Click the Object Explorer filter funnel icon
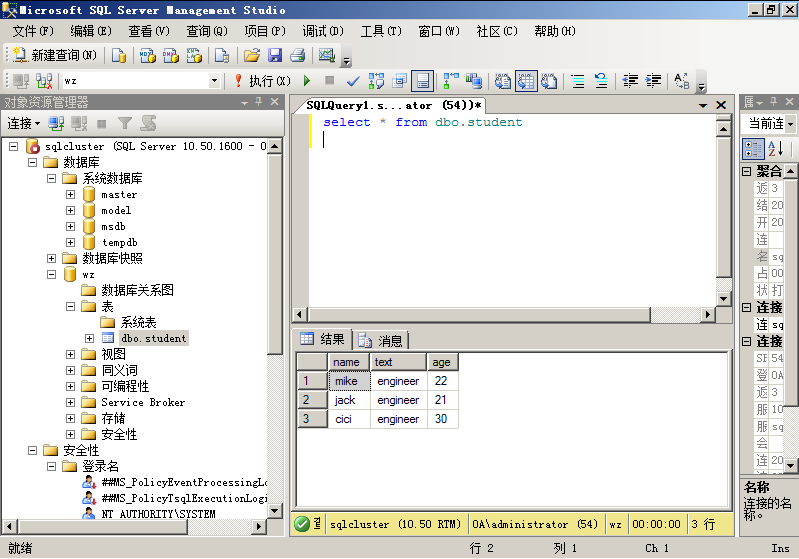799x559 pixels. [125, 123]
